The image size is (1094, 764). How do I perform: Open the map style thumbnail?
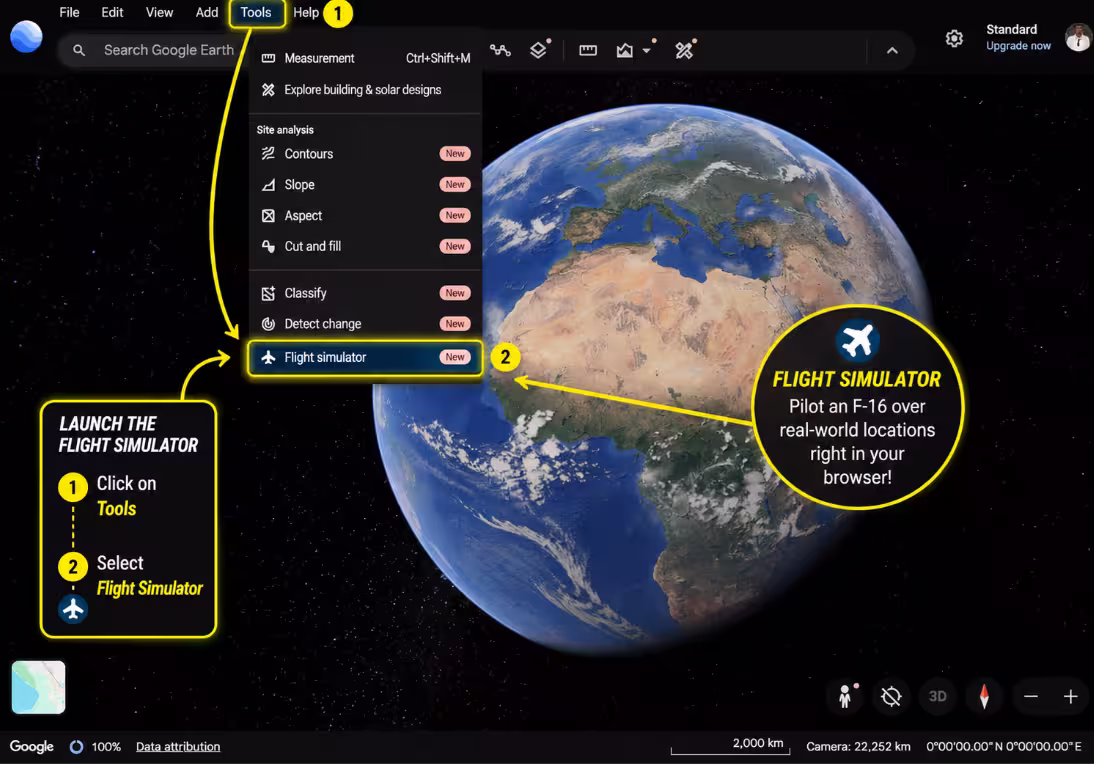38,687
